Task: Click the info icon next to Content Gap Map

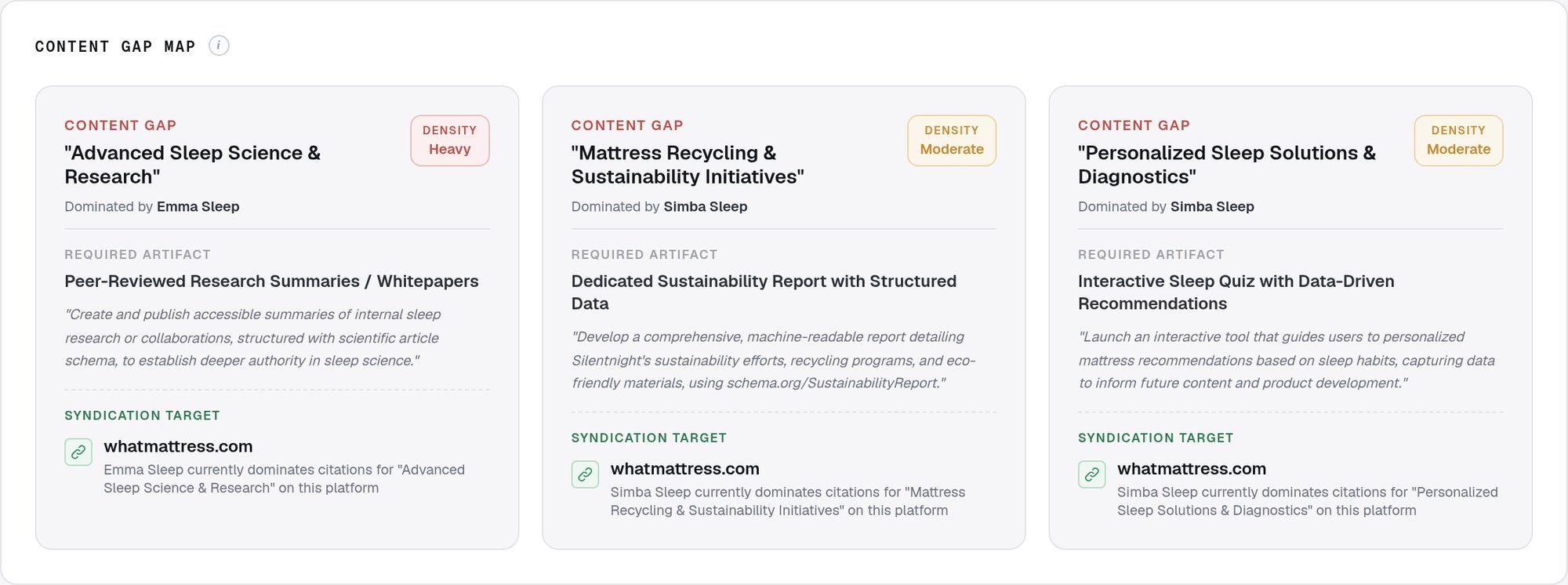Action: [x=219, y=46]
